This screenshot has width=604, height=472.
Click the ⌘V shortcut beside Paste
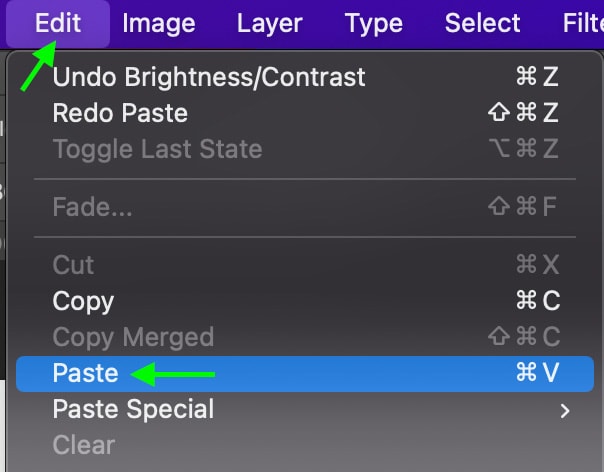point(537,373)
